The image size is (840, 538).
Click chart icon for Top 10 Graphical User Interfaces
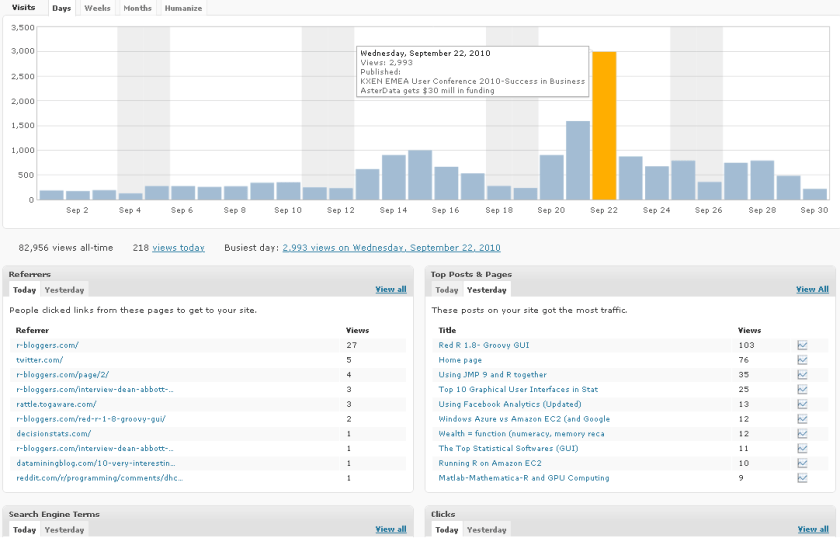point(802,389)
